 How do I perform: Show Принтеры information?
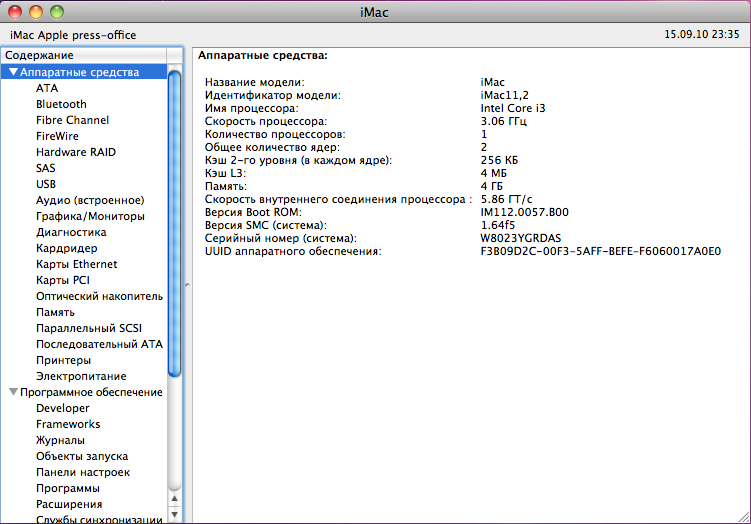coord(63,360)
